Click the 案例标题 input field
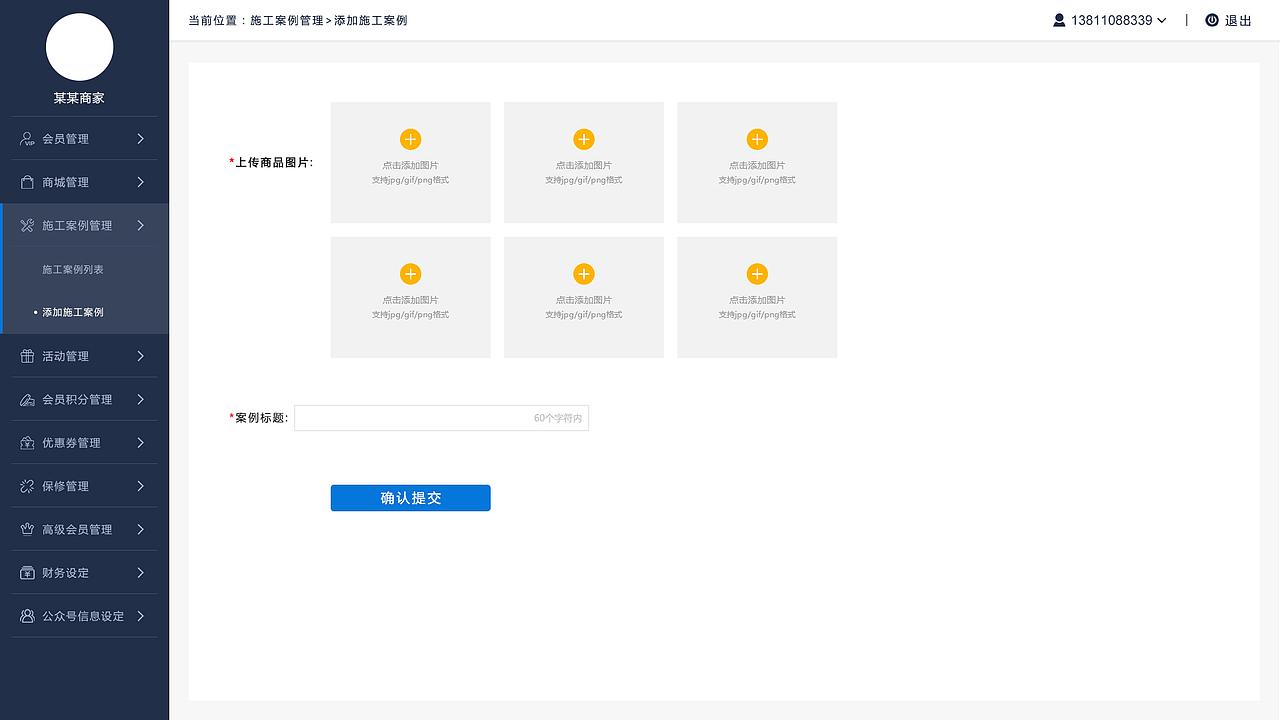The height and width of the screenshot is (720, 1280). tap(441, 418)
